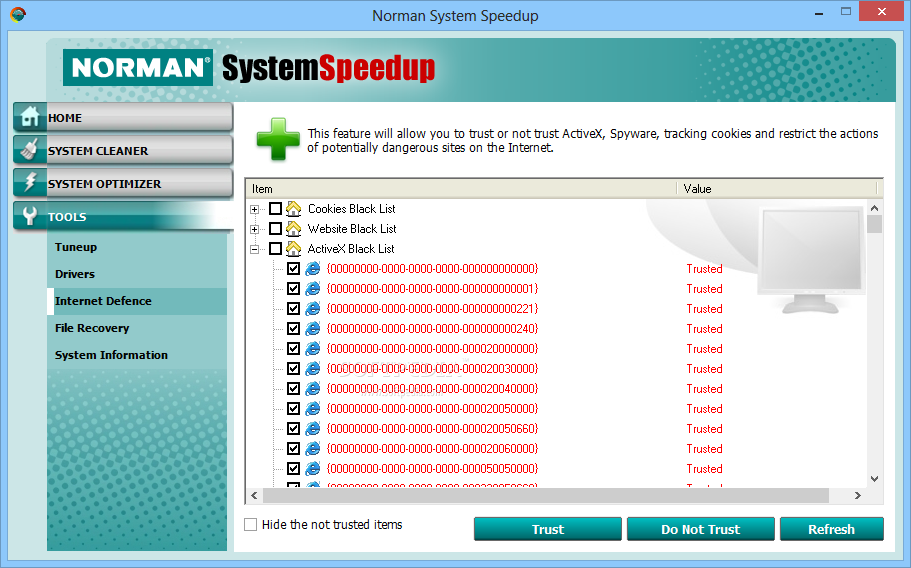Click IE icon for entry ending 000000000001
Image resolution: width=911 pixels, height=568 pixels.
pyautogui.click(x=313, y=289)
